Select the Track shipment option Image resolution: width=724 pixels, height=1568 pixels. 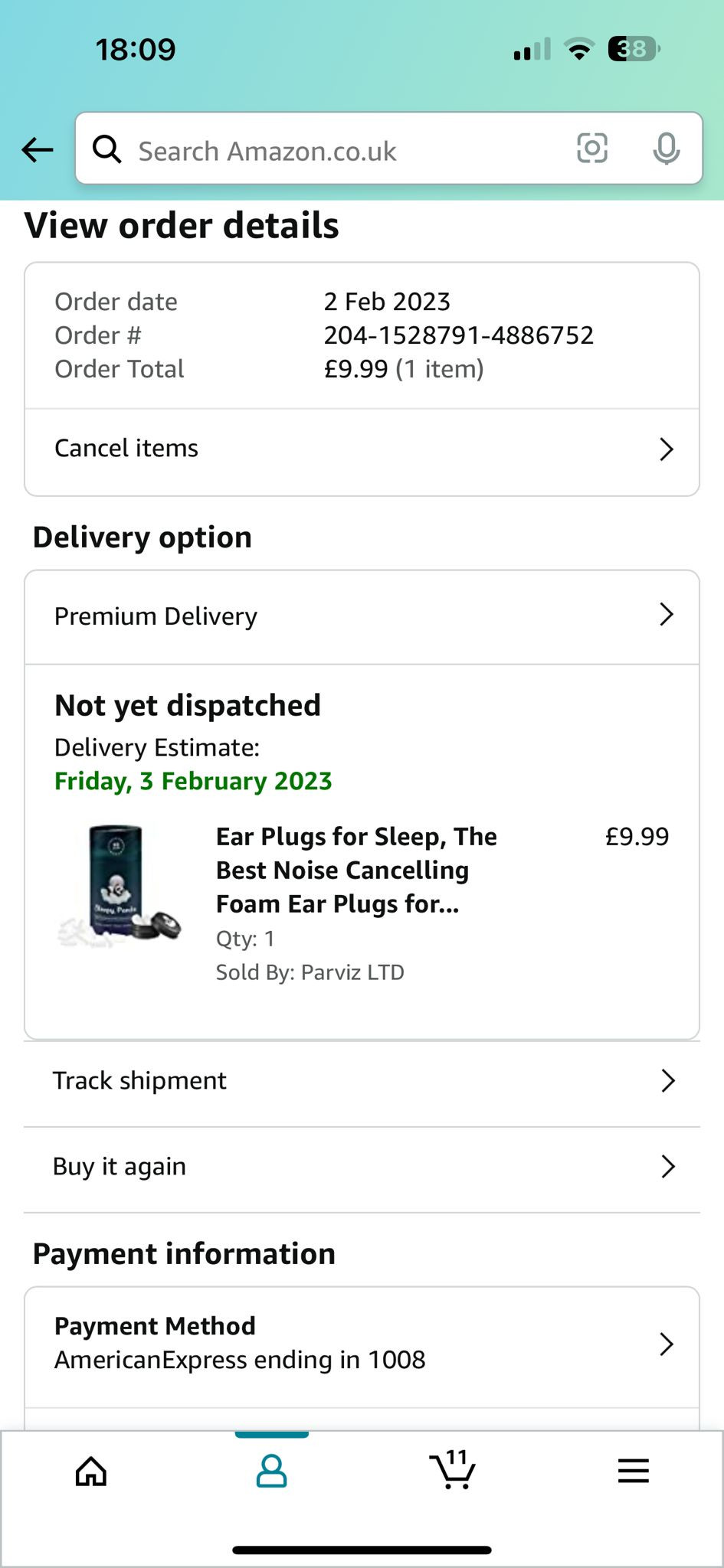click(139, 1080)
